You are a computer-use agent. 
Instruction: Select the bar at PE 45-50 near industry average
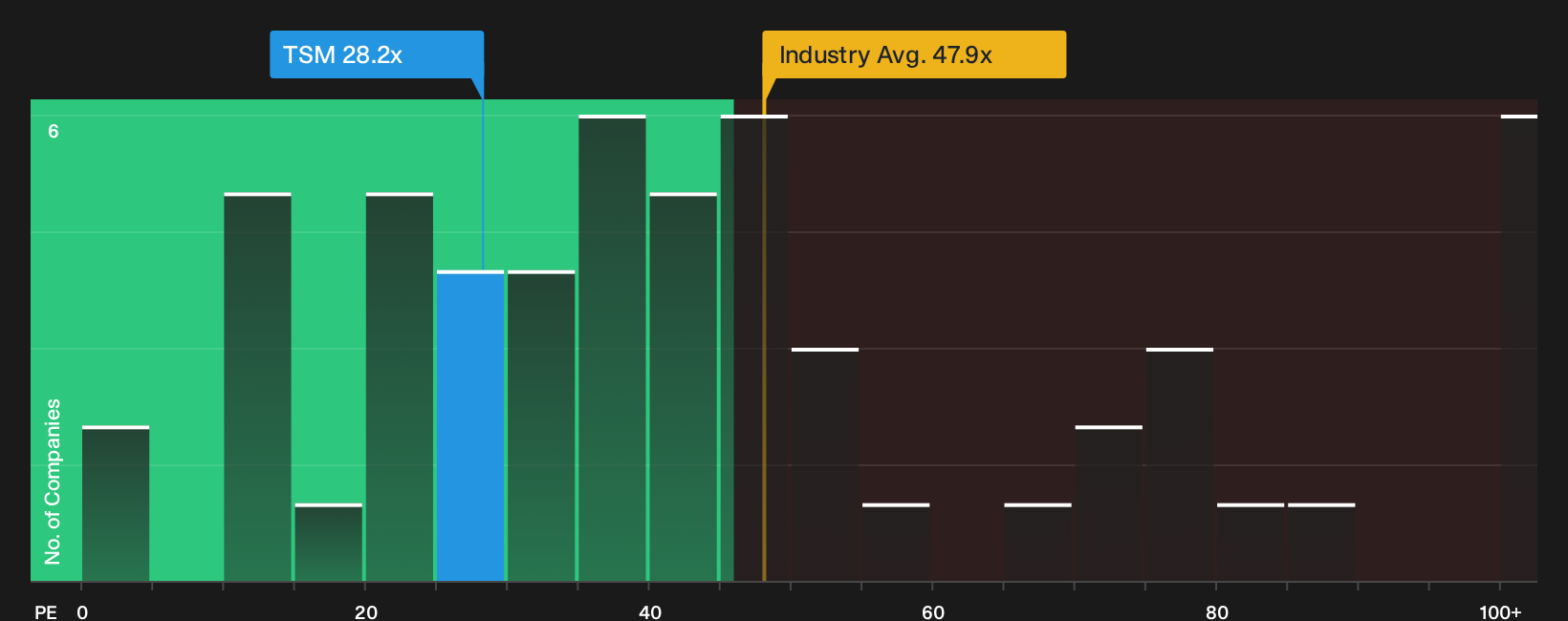(x=754, y=348)
